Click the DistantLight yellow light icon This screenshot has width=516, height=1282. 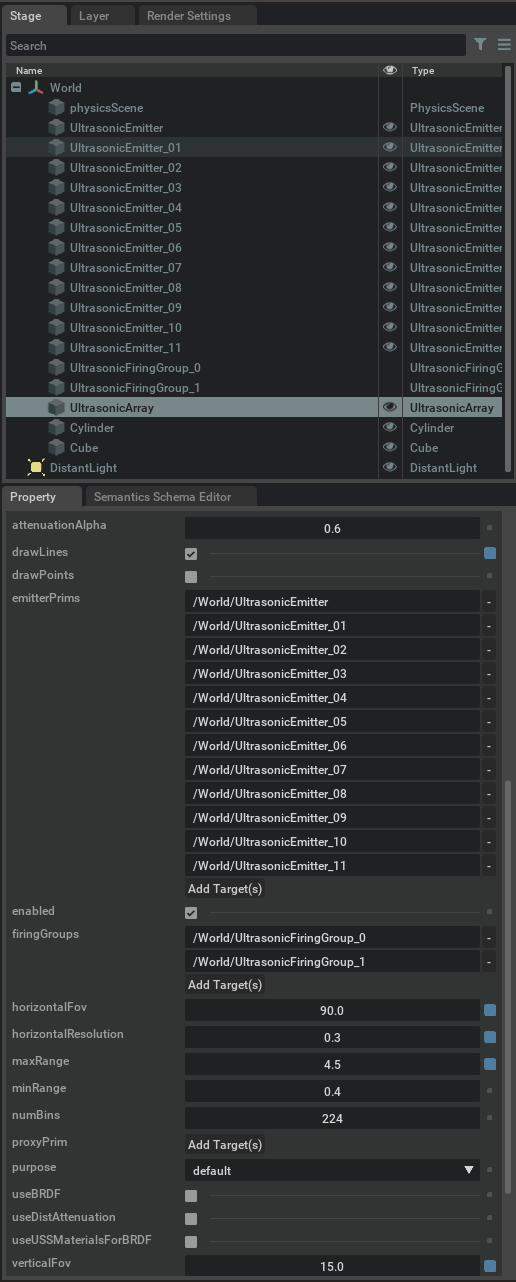click(x=36, y=467)
